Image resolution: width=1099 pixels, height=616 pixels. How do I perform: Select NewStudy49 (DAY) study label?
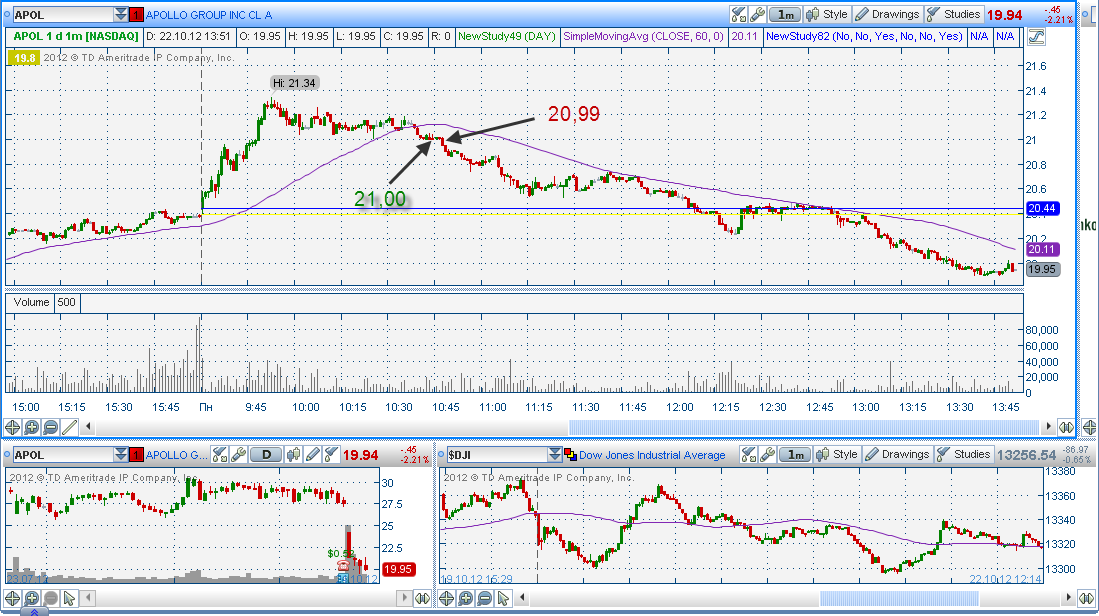[x=507, y=36]
